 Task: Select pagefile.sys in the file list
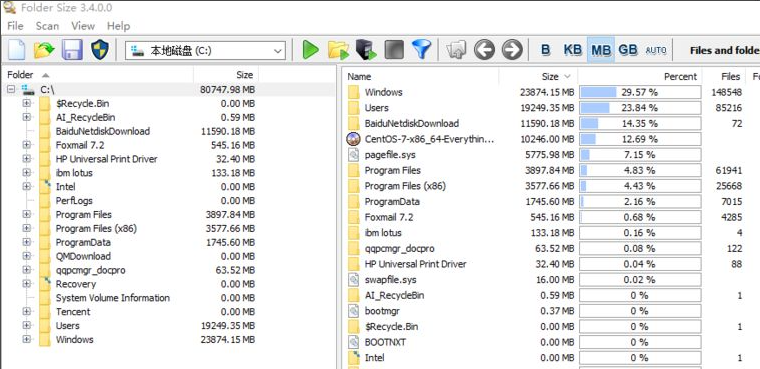click(390, 155)
